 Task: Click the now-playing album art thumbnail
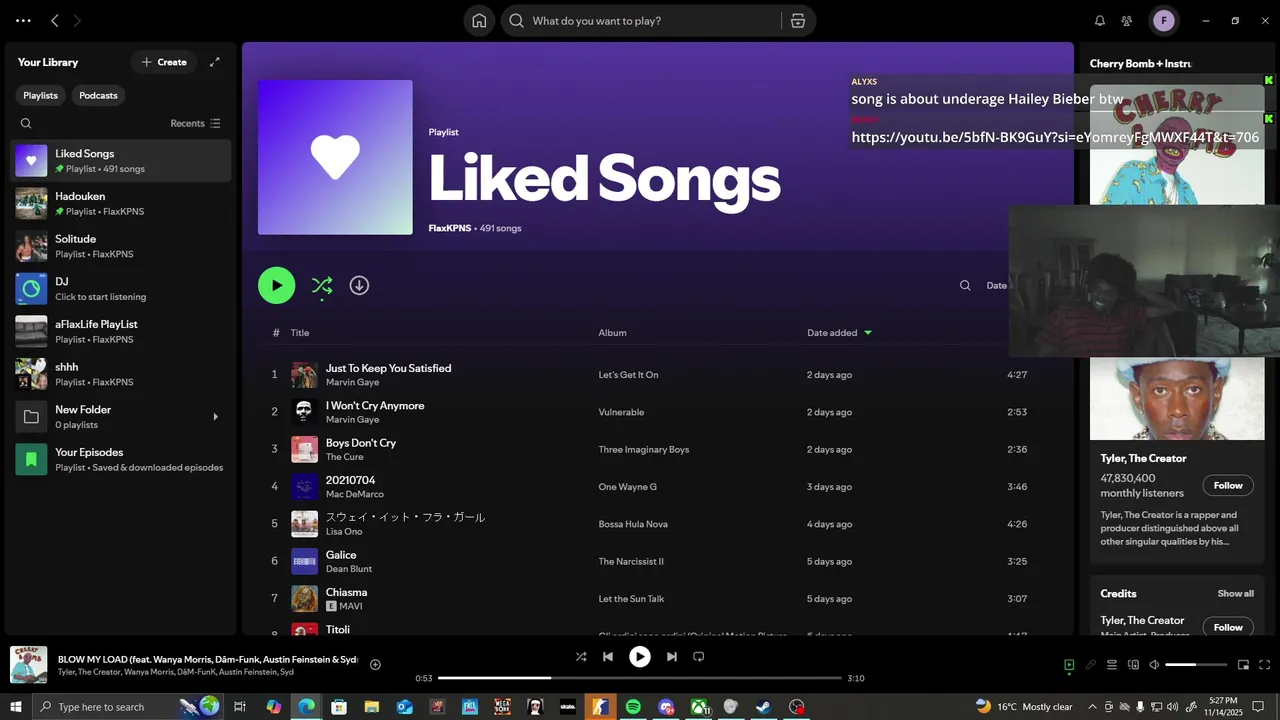click(29, 665)
